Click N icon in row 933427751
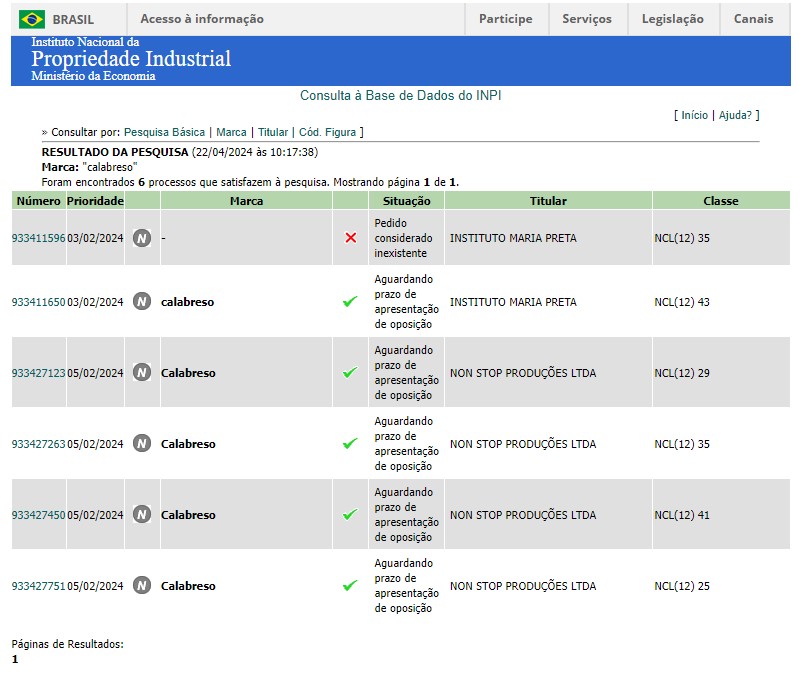799x676 pixels. [142, 585]
